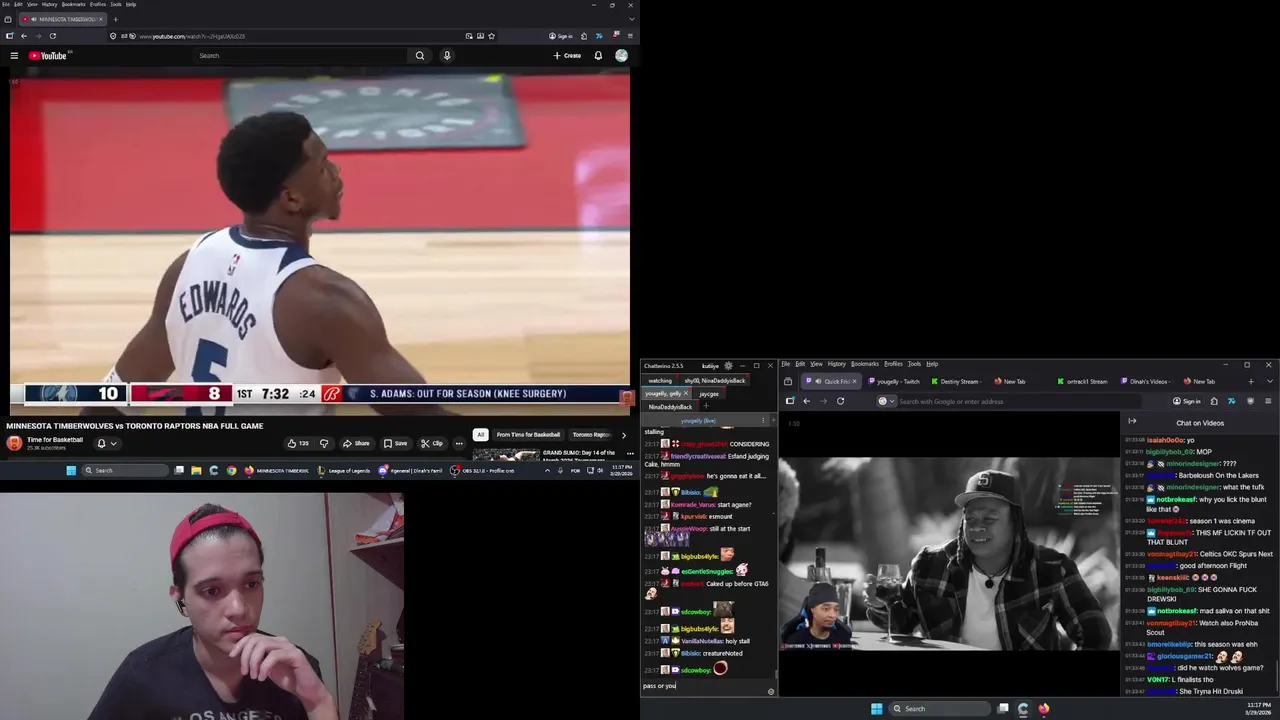Open emote picker in Chatterino input
Screen dimensions: 1280x720
tap(770, 691)
